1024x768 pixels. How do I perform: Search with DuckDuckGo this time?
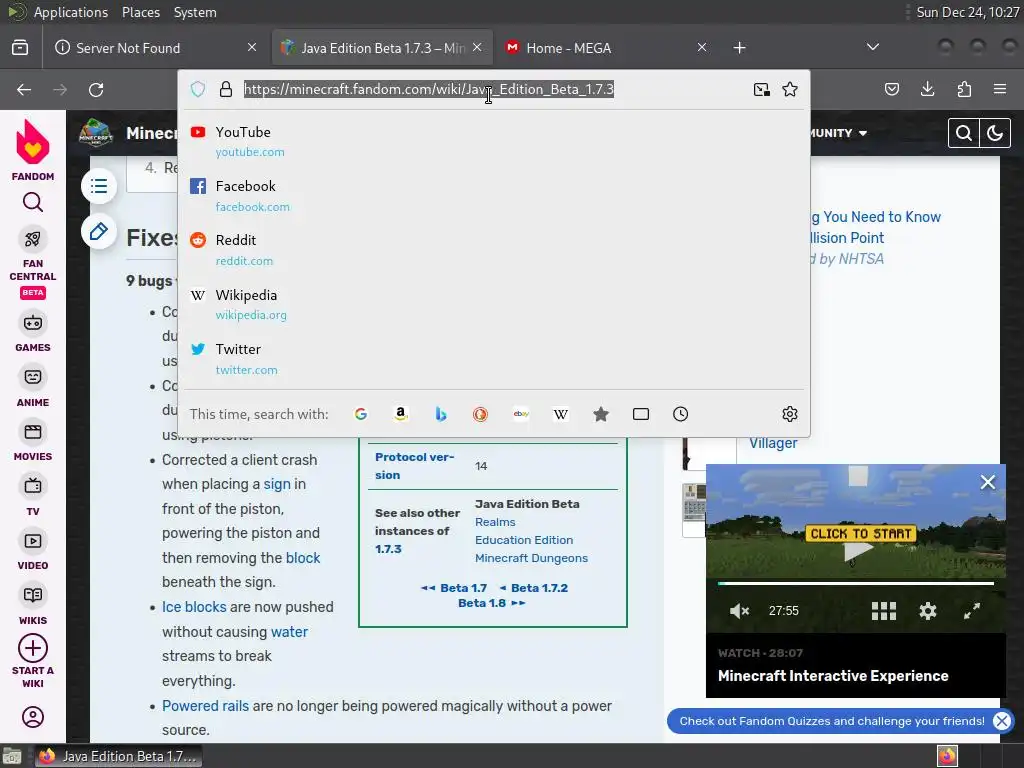(481, 414)
